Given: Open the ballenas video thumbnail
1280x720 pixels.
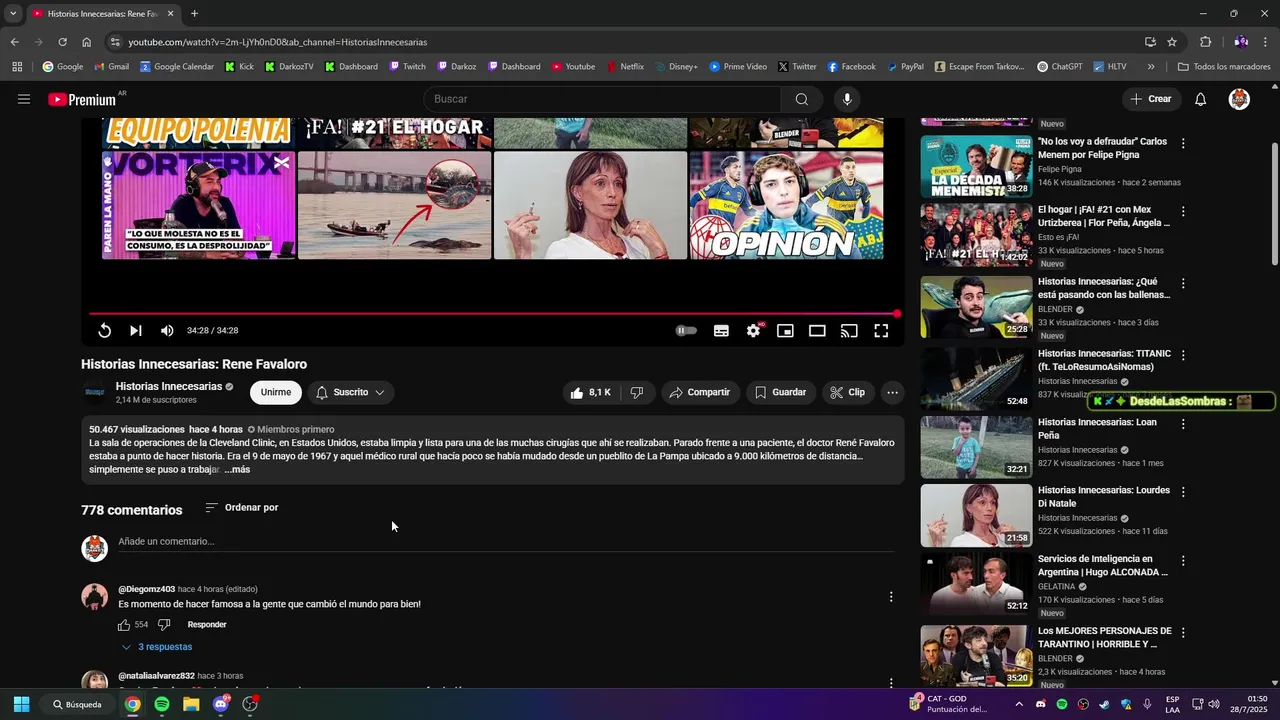Looking at the screenshot, I should 976,307.
